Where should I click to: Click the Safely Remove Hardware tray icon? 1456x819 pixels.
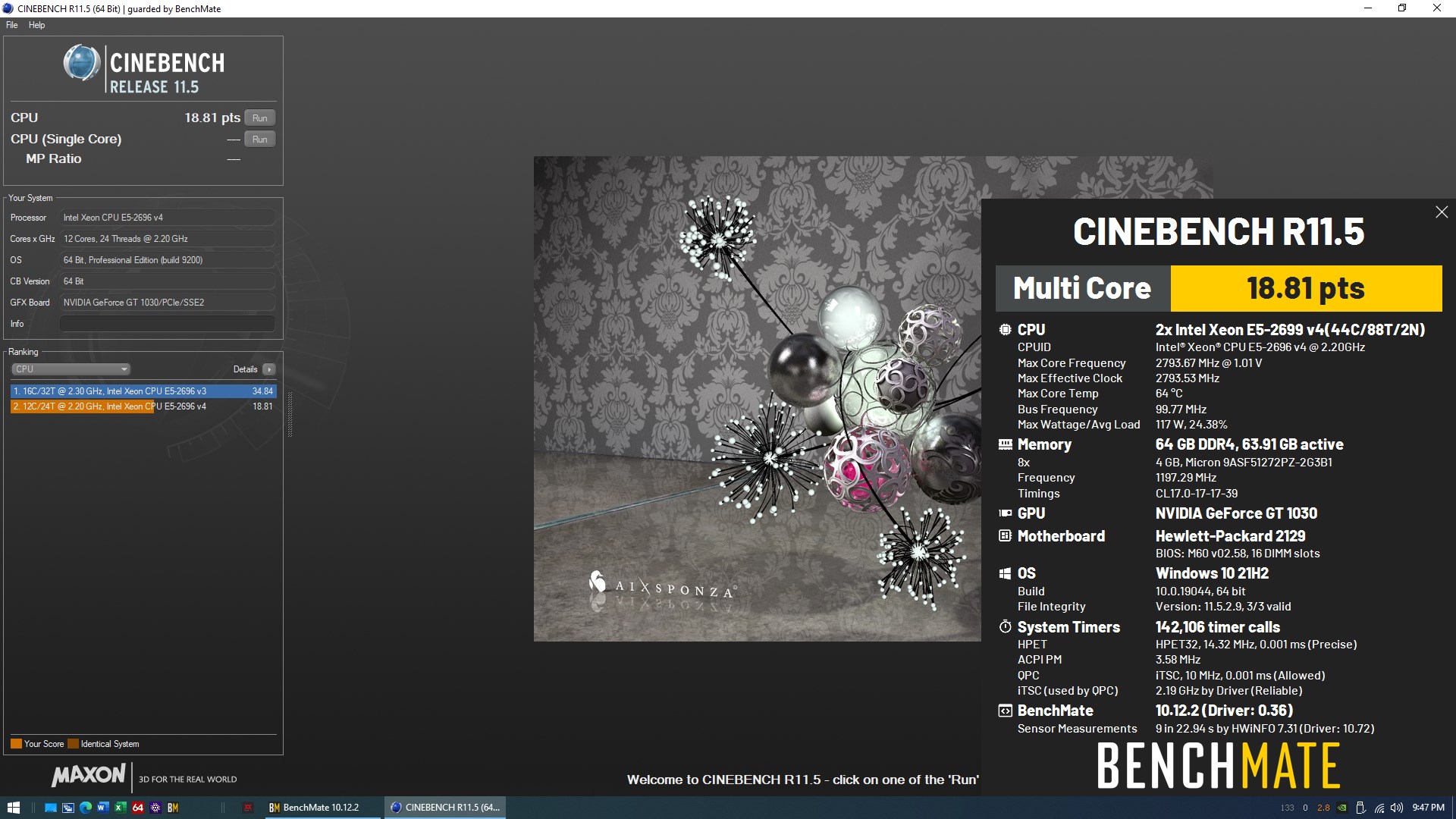pyautogui.click(x=1360, y=808)
